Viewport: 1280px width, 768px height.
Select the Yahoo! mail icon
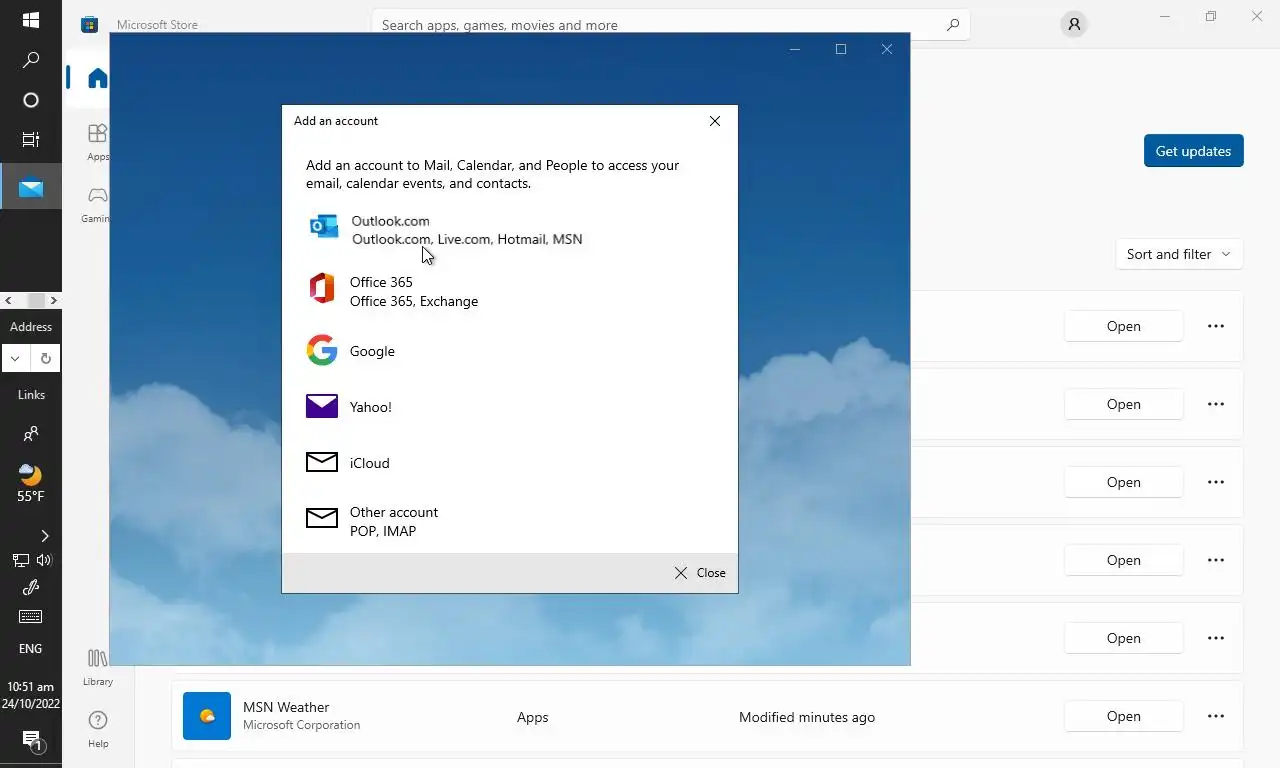click(321, 406)
